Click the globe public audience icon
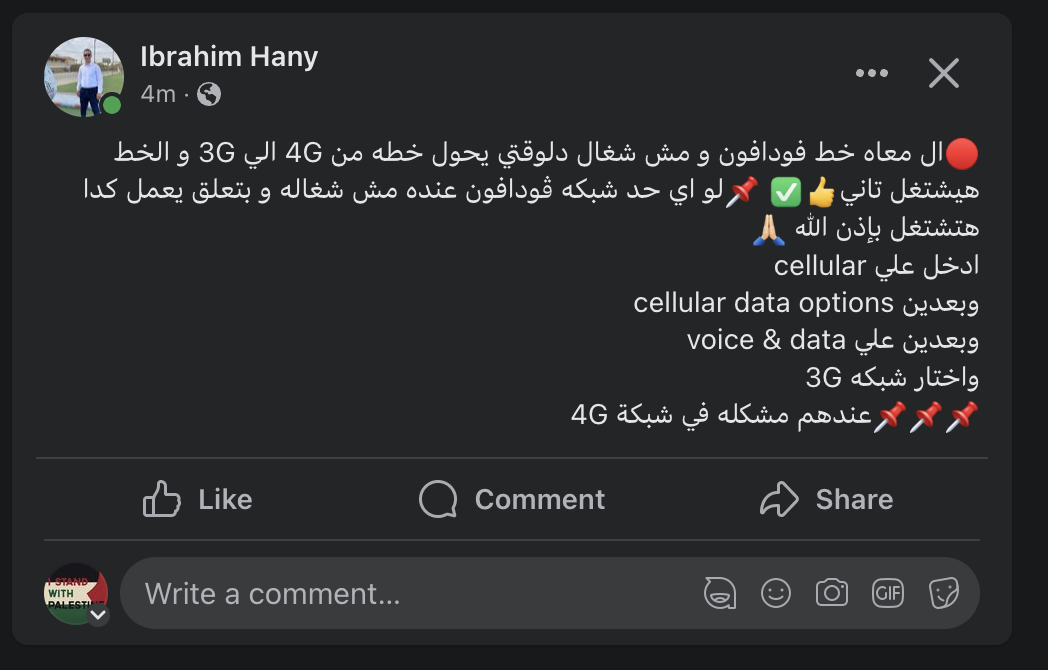This screenshot has height=670, width=1048. click(x=209, y=94)
